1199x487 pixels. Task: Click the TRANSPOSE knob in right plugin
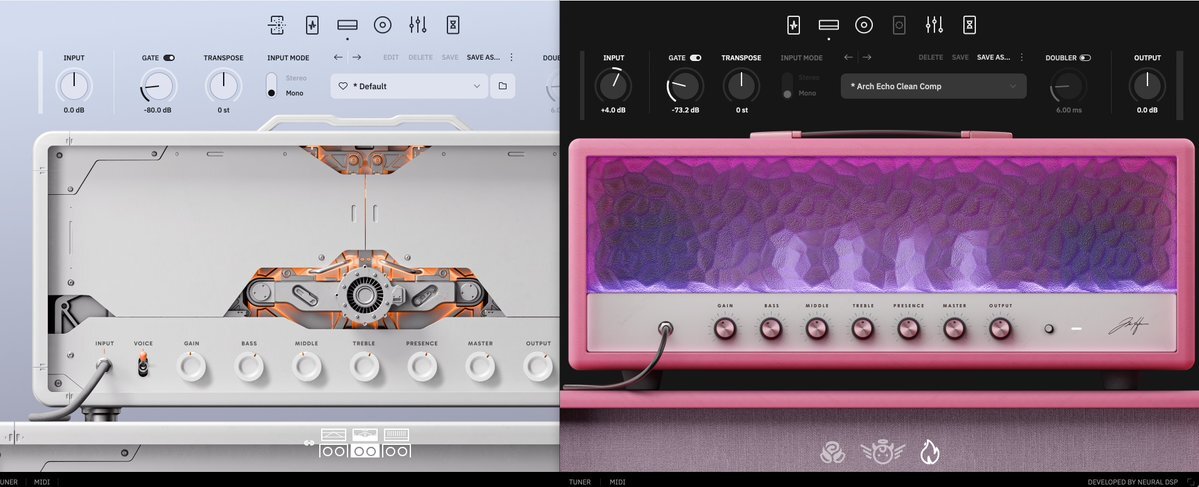[742, 86]
